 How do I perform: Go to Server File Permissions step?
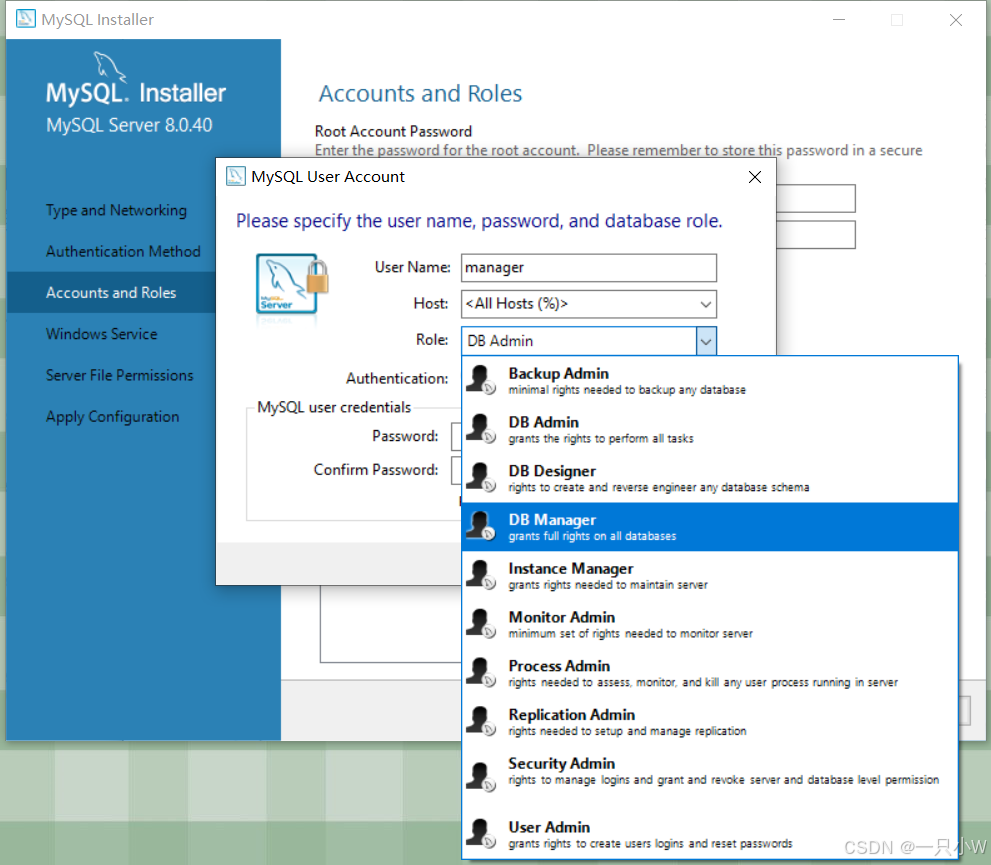click(119, 375)
